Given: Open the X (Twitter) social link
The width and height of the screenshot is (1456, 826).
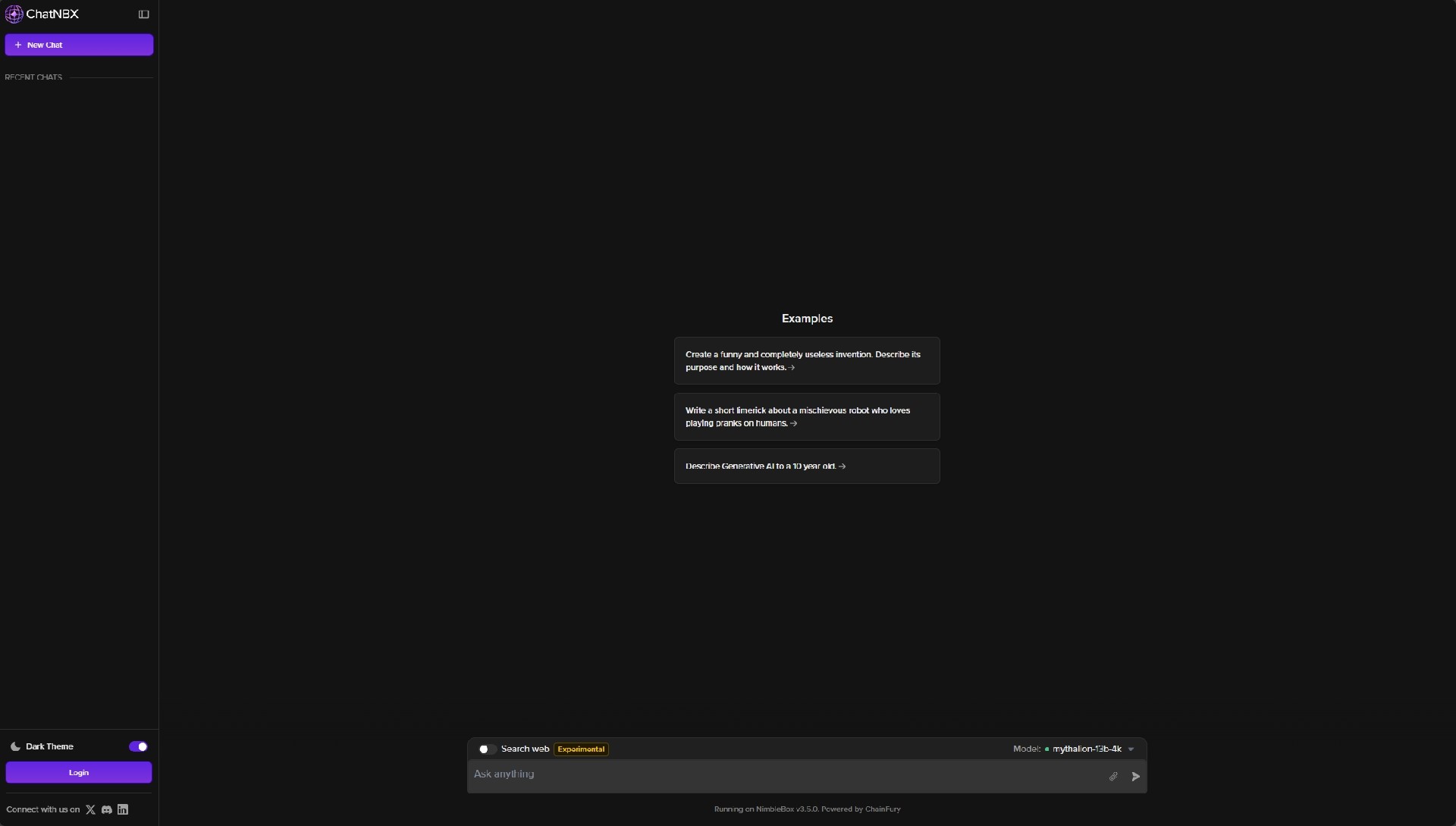Looking at the screenshot, I should click(90, 810).
